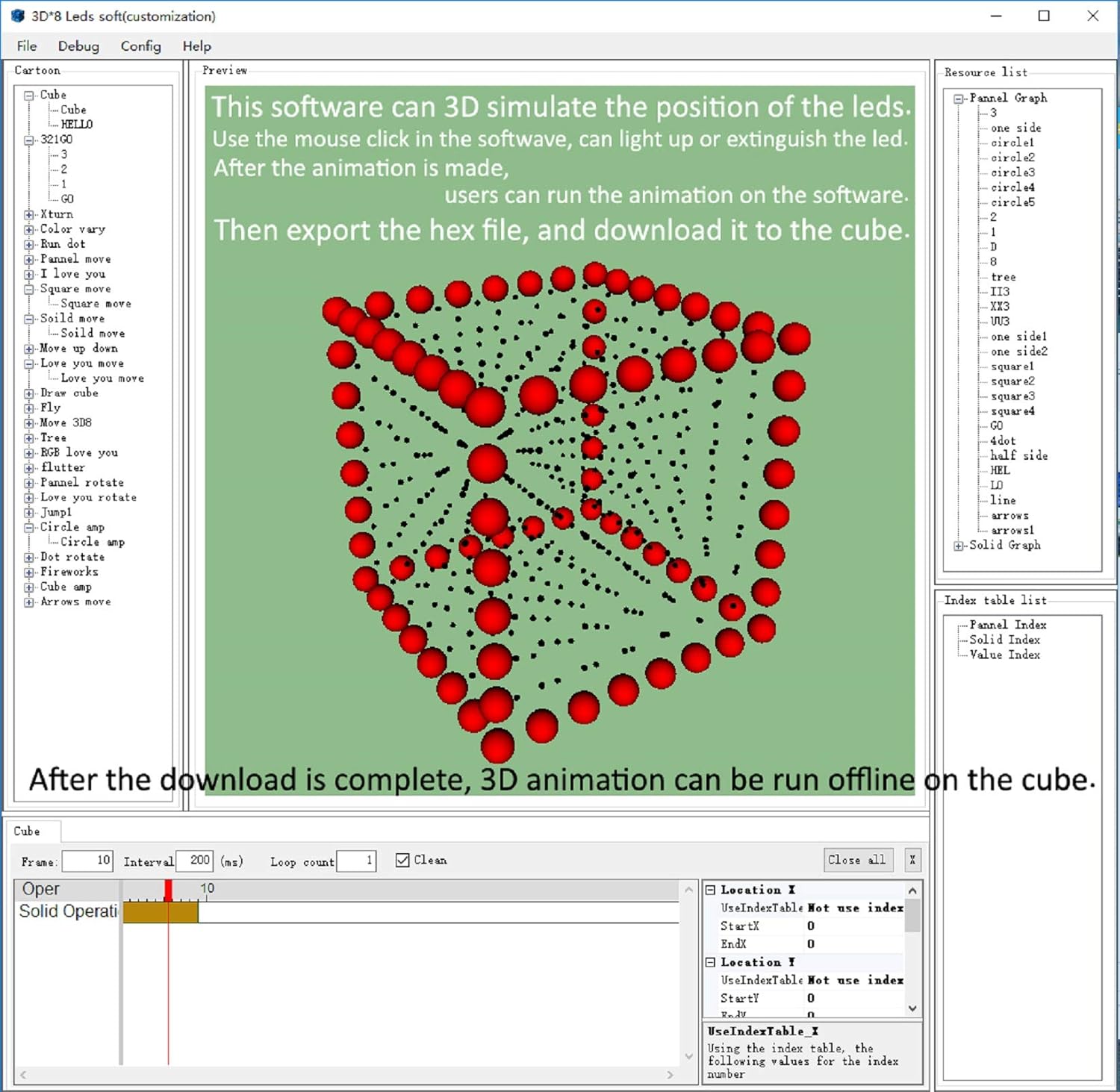Click the red playhead marker on the timeline
This screenshot has height=1092, width=1120.
coord(168,888)
